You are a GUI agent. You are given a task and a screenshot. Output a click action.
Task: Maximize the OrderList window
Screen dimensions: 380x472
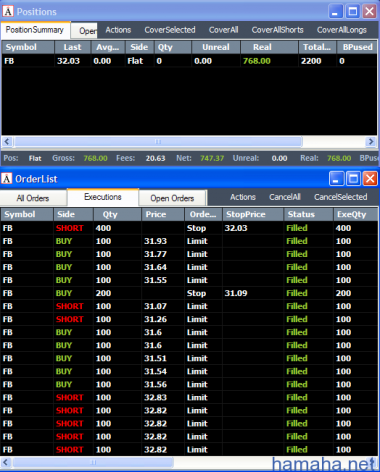click(x=353, y=179)
